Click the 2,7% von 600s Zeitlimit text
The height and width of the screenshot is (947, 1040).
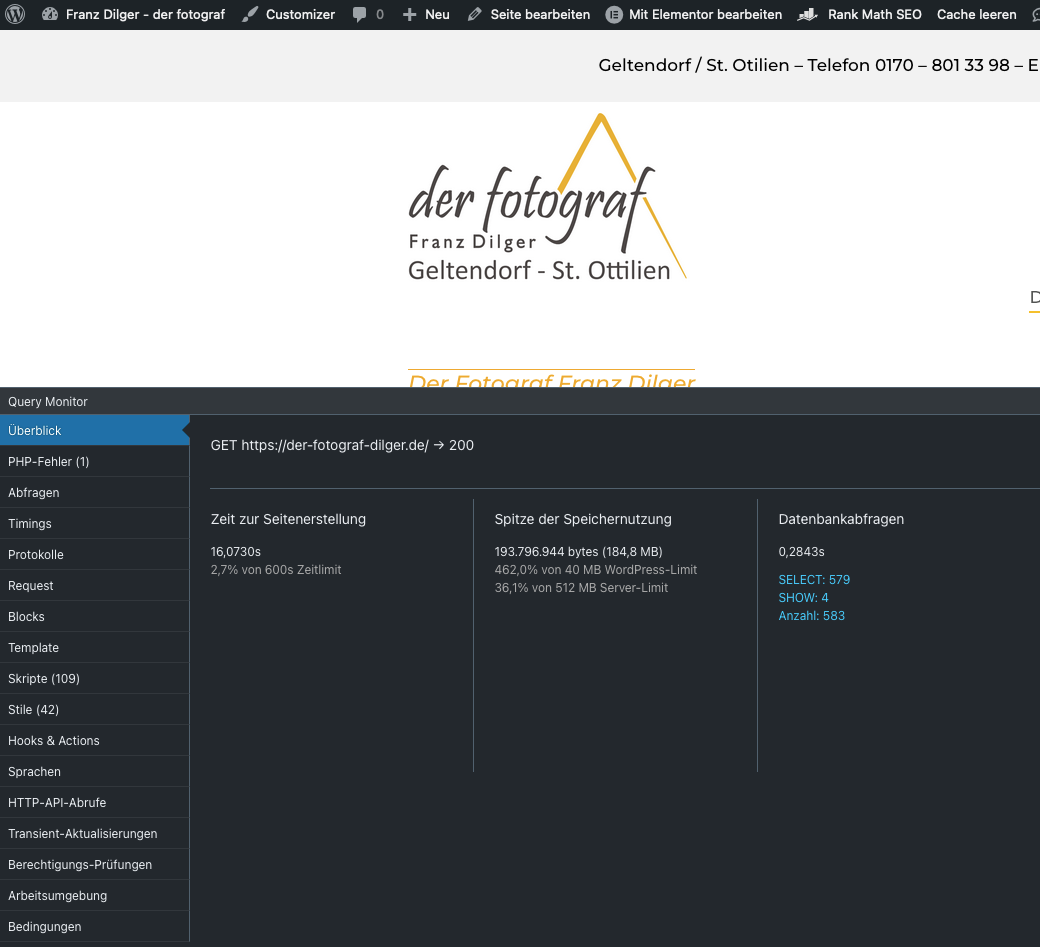click(276, 570)
